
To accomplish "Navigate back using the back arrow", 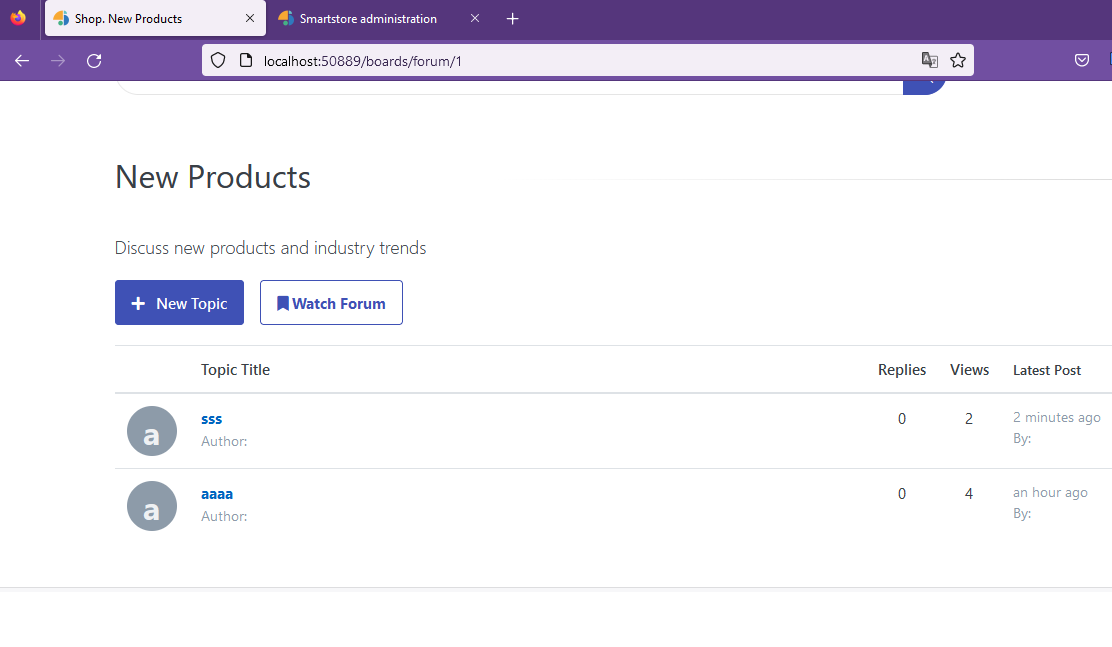I will 21,60.
